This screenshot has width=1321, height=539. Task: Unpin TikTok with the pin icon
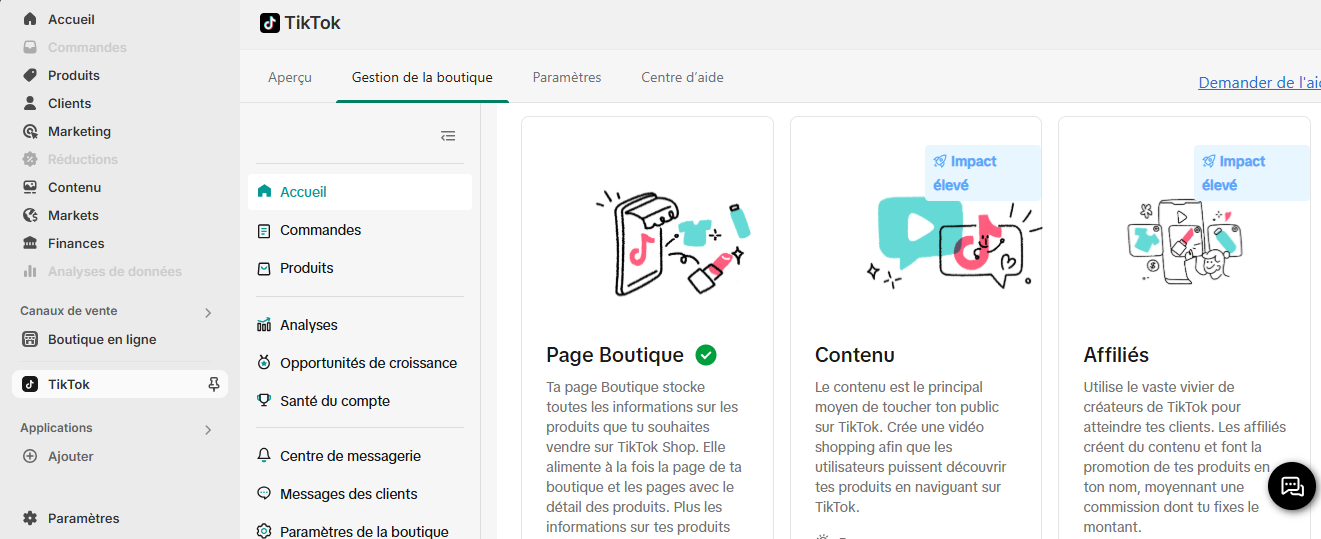213,384
